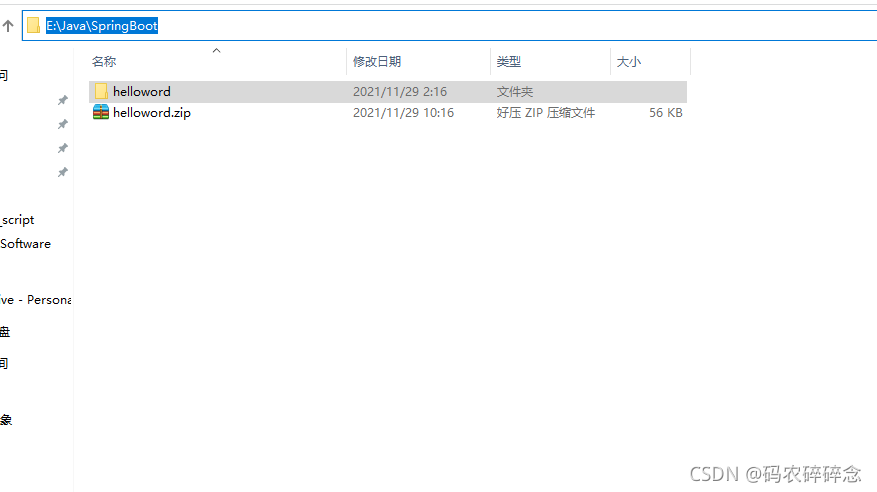The height and width of the screenshot is (492, 877).
Task: Click the 文件夹 type cell
Action: [x=515, y=92]
